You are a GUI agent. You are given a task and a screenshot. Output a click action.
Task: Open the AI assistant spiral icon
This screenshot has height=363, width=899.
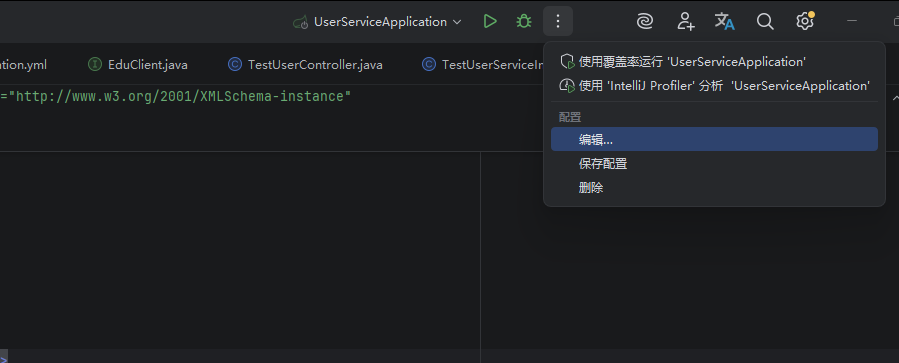[x=645, y=22]
